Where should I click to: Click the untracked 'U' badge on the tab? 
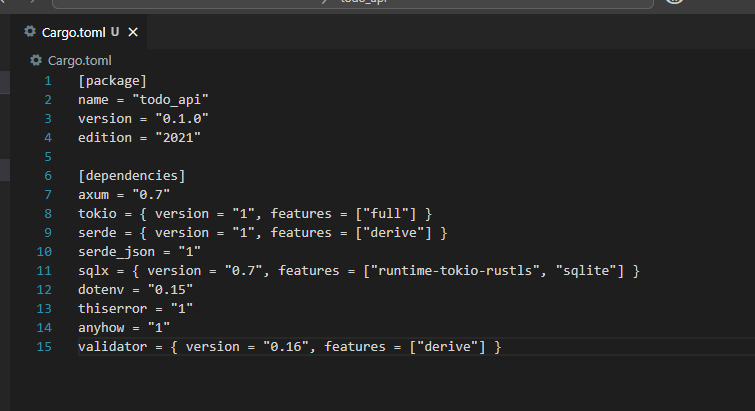coord(115,32)
